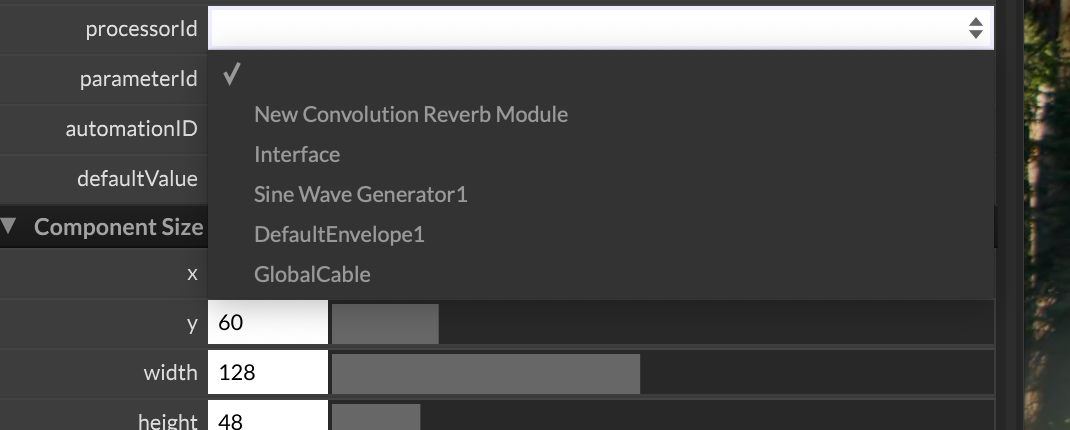The image size is (1070, 430).
Task: Adjust the height slider bar
Action: (x=662, y=417)
